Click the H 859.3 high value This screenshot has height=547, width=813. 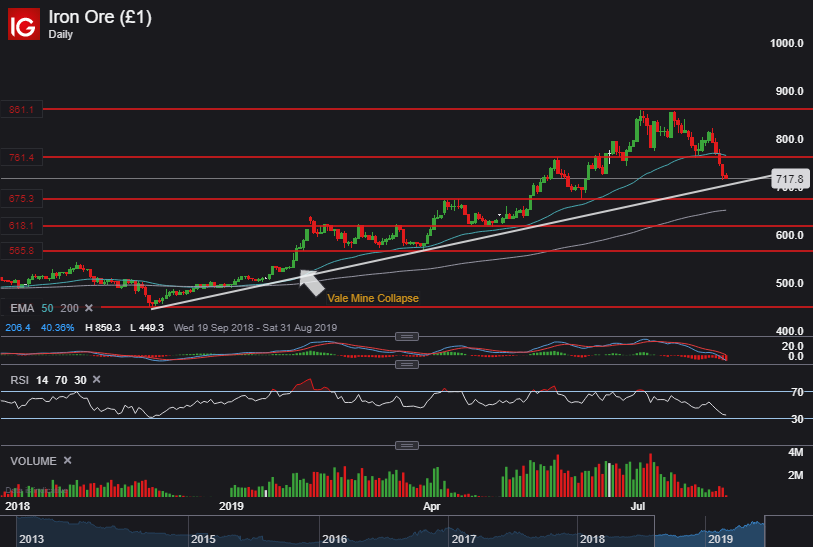[x=103, y=328]
